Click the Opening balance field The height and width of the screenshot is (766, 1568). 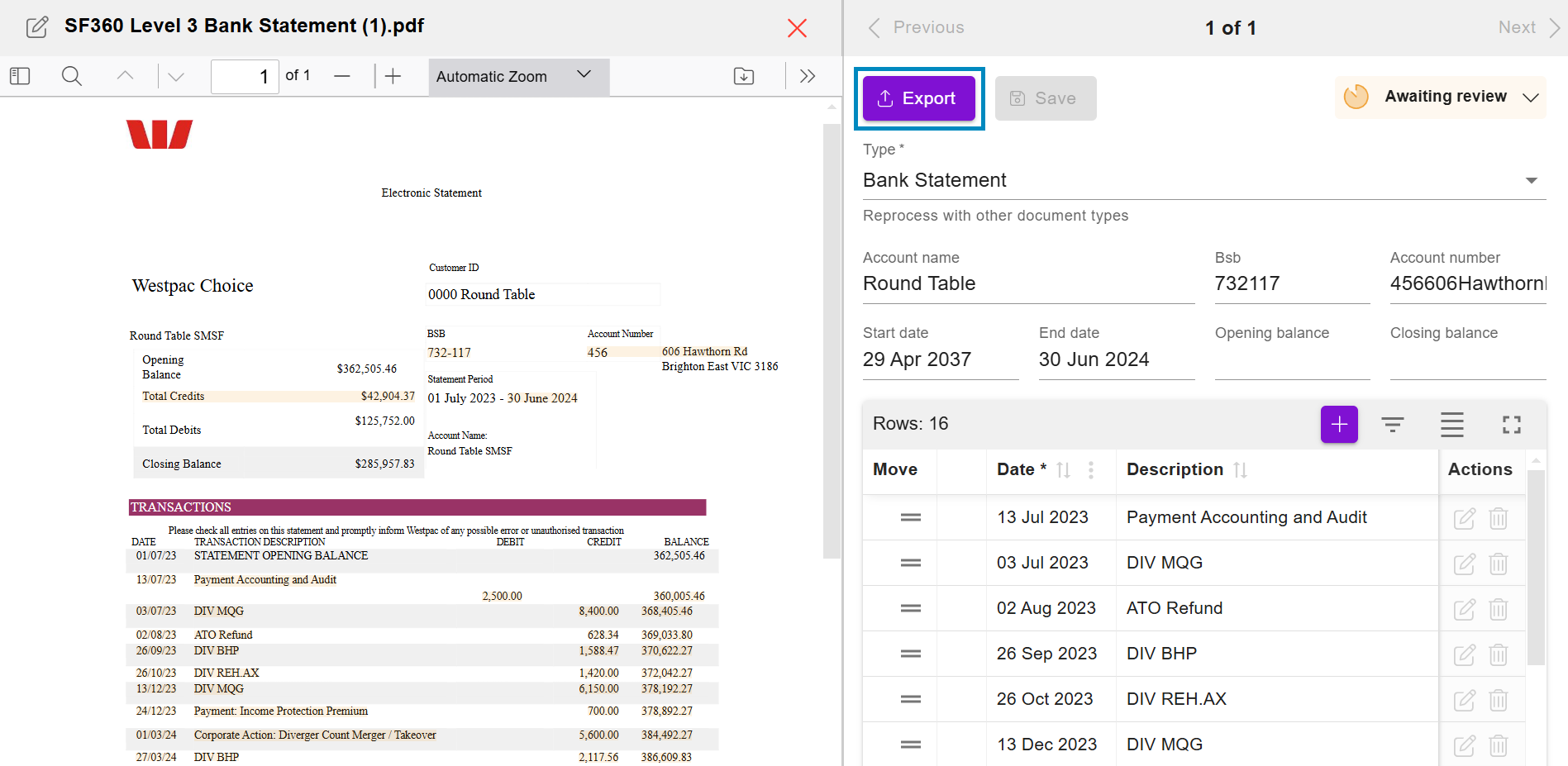point(1292,359)
